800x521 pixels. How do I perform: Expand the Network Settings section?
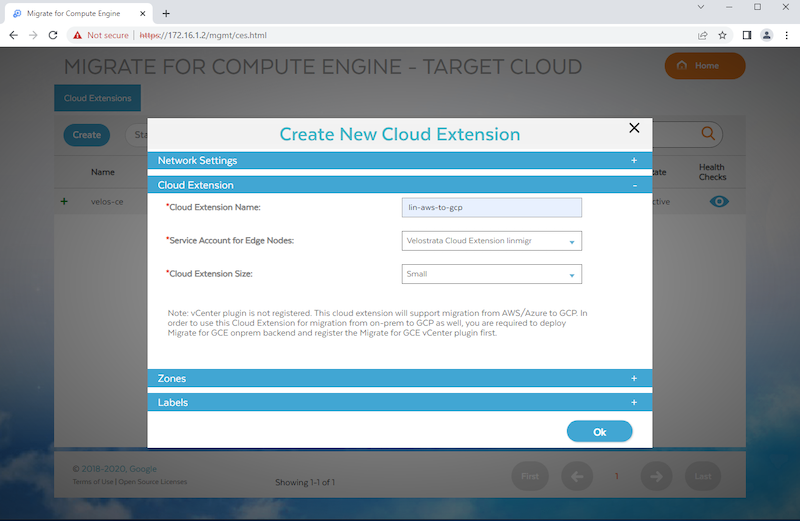pyautogui.click(x=633, y=160)
